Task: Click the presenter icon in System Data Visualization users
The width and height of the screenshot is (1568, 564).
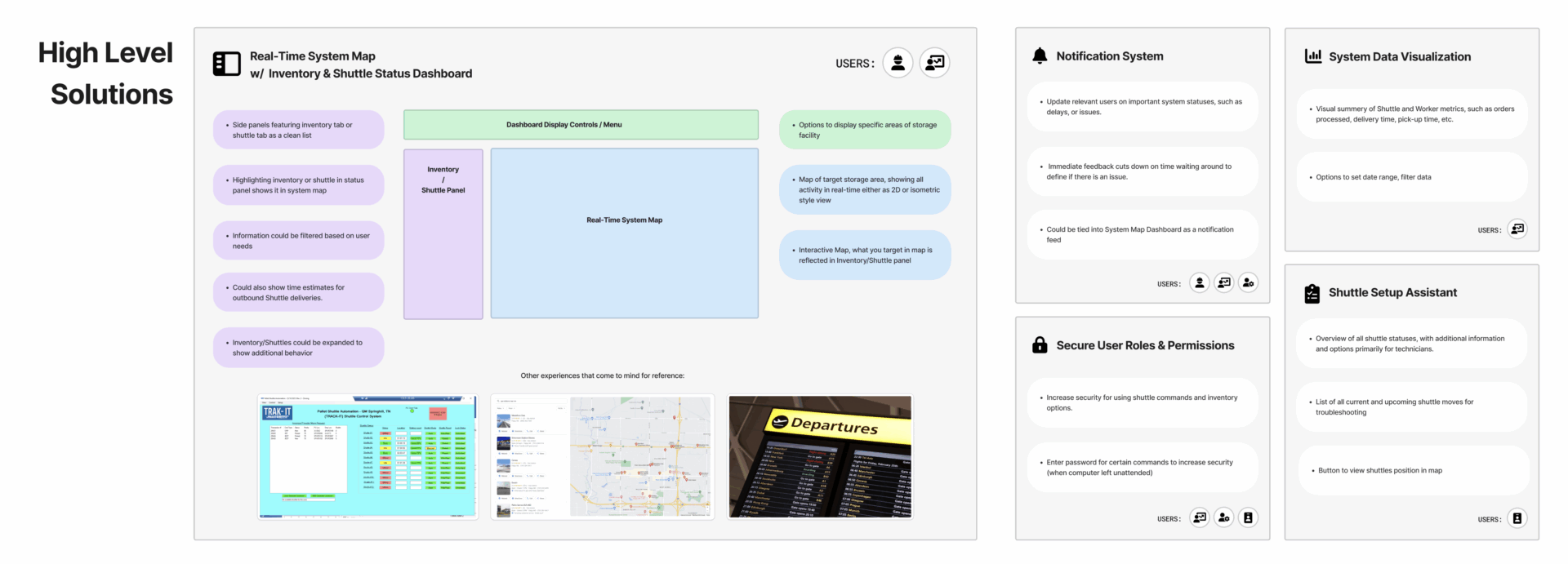Action: pyautogui.click(x=1517, y=229)
